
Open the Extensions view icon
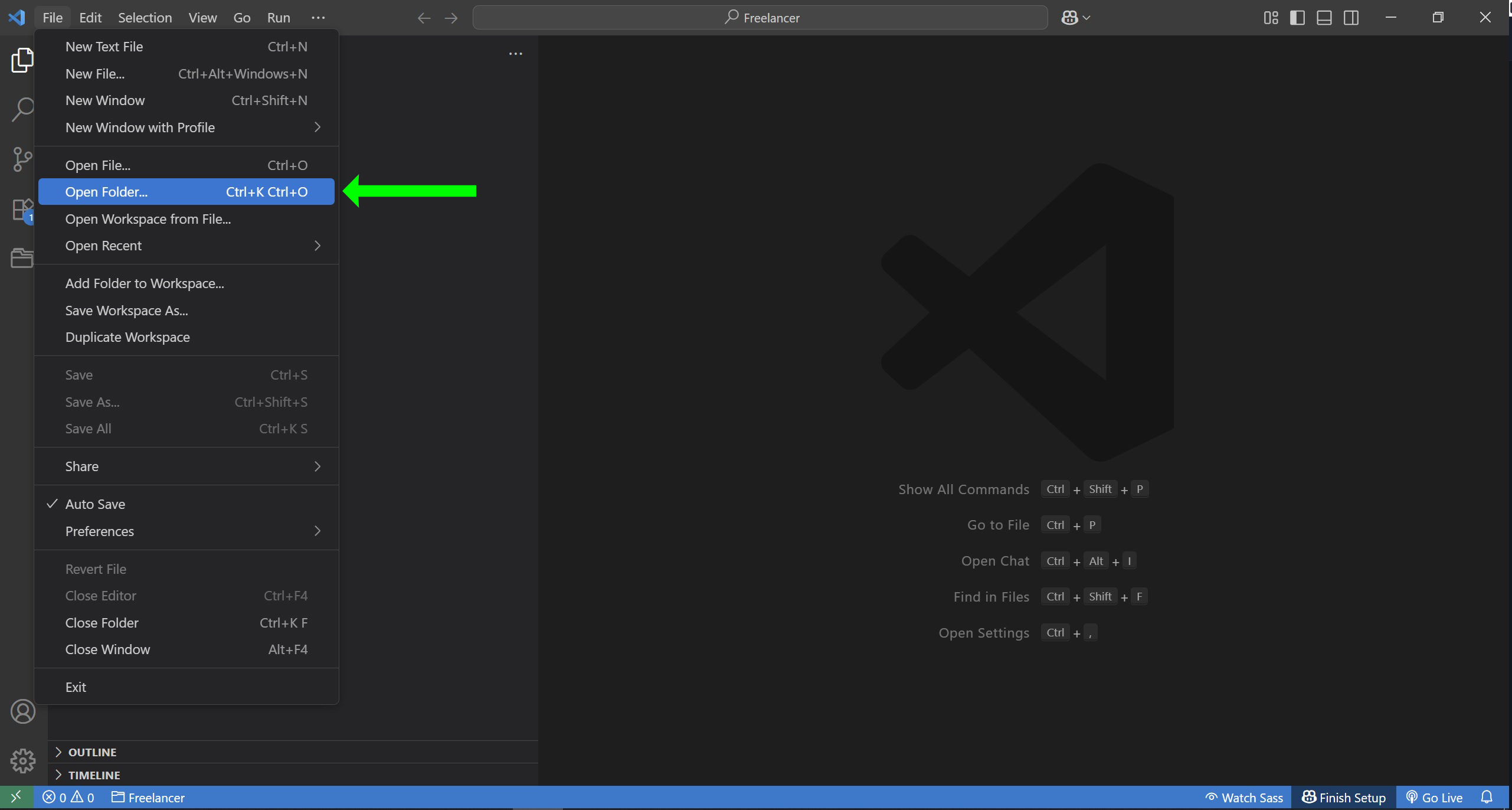(x=22, y=210)
